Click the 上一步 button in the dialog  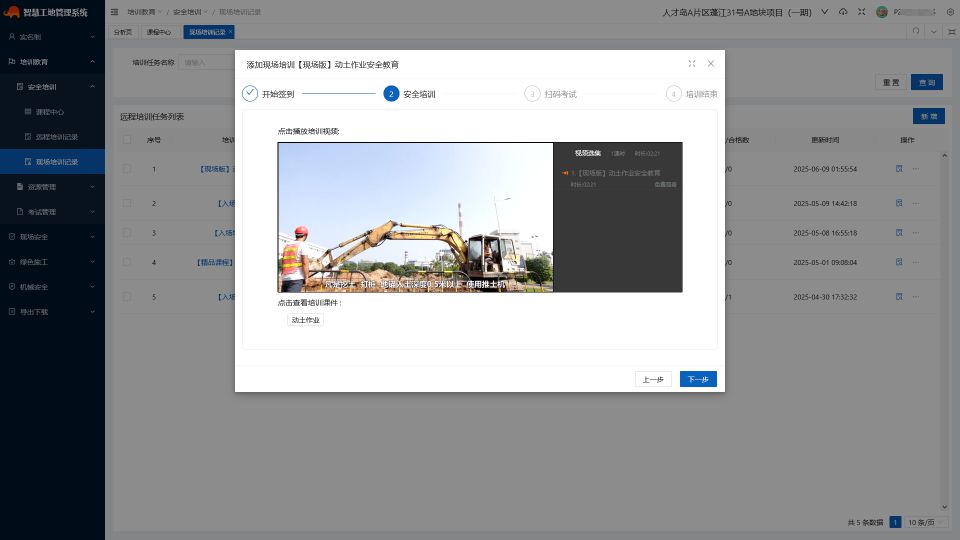pos(653,379)
